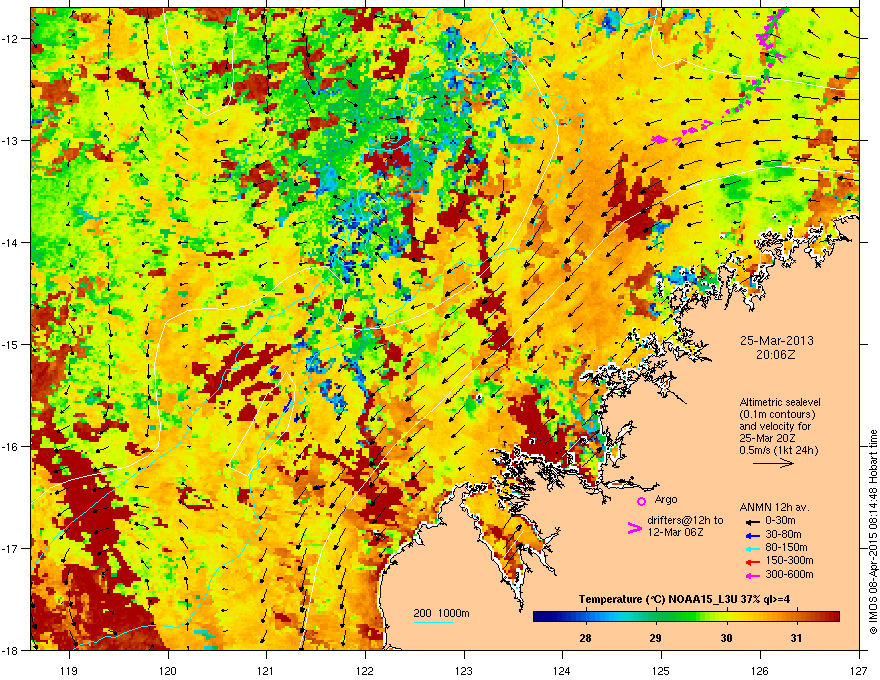Click the longitude axis label 127

pos(859,671)
